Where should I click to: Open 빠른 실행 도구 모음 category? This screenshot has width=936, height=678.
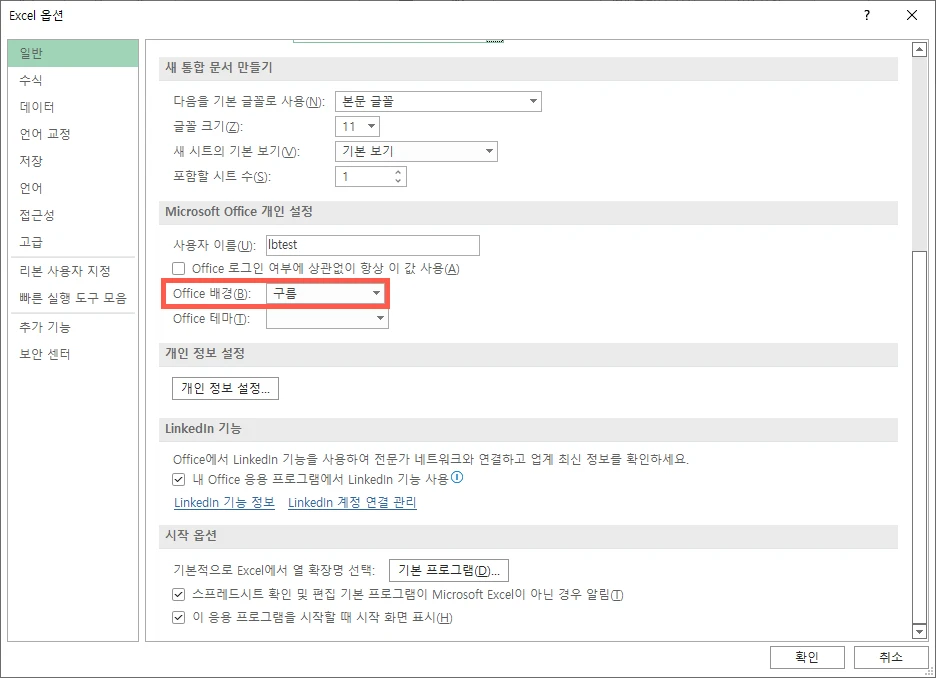pos(73,298)
